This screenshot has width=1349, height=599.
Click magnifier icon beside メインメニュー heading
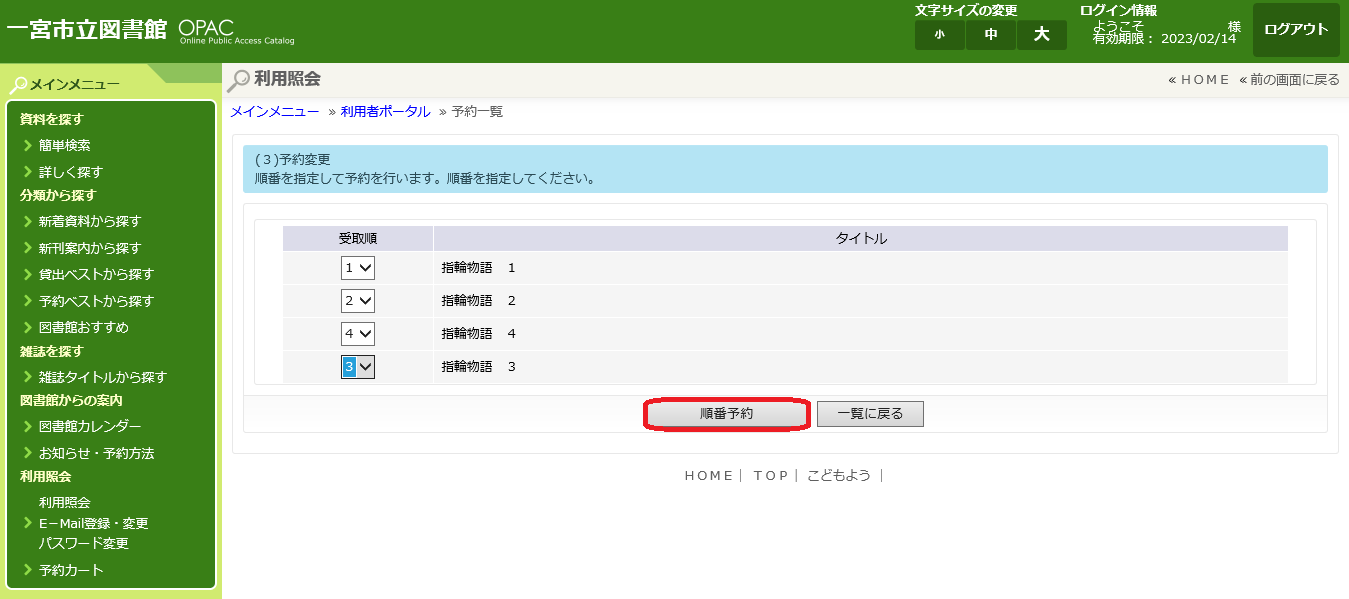[x=18, y=85]
